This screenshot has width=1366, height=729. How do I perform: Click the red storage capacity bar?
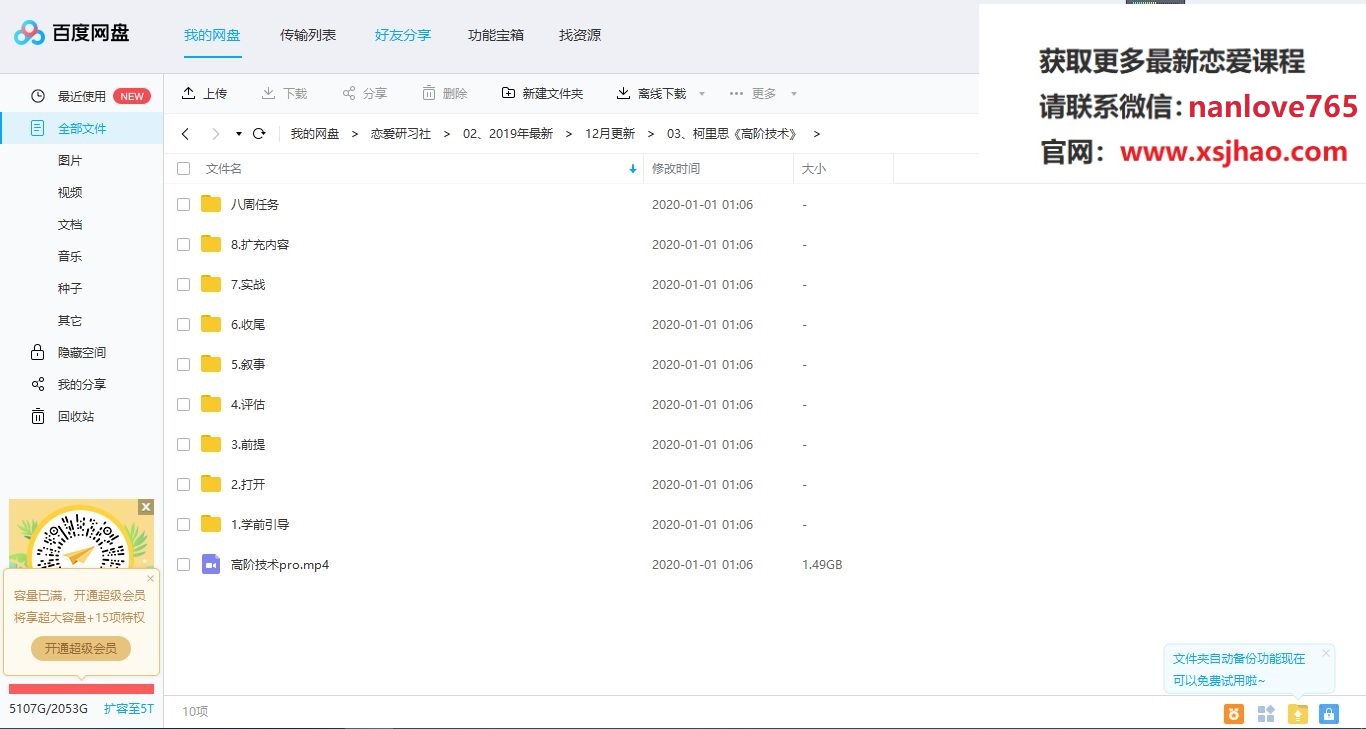tap(80, 689)
